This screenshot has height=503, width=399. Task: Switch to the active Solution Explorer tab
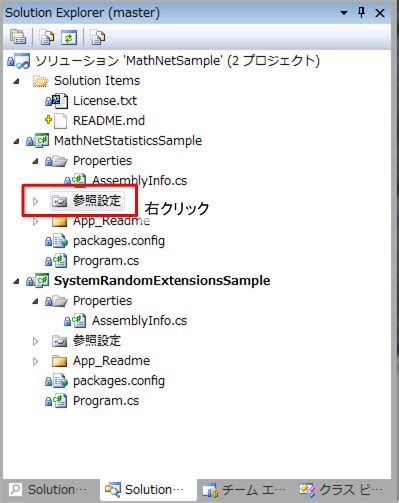[148, 490]
